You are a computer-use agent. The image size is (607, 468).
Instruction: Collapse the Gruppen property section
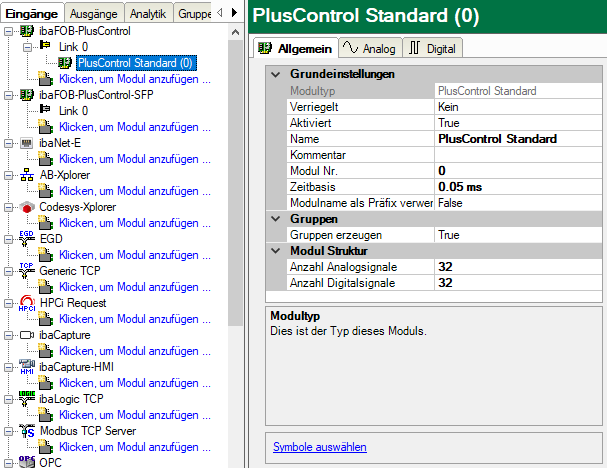coord(276,219)
